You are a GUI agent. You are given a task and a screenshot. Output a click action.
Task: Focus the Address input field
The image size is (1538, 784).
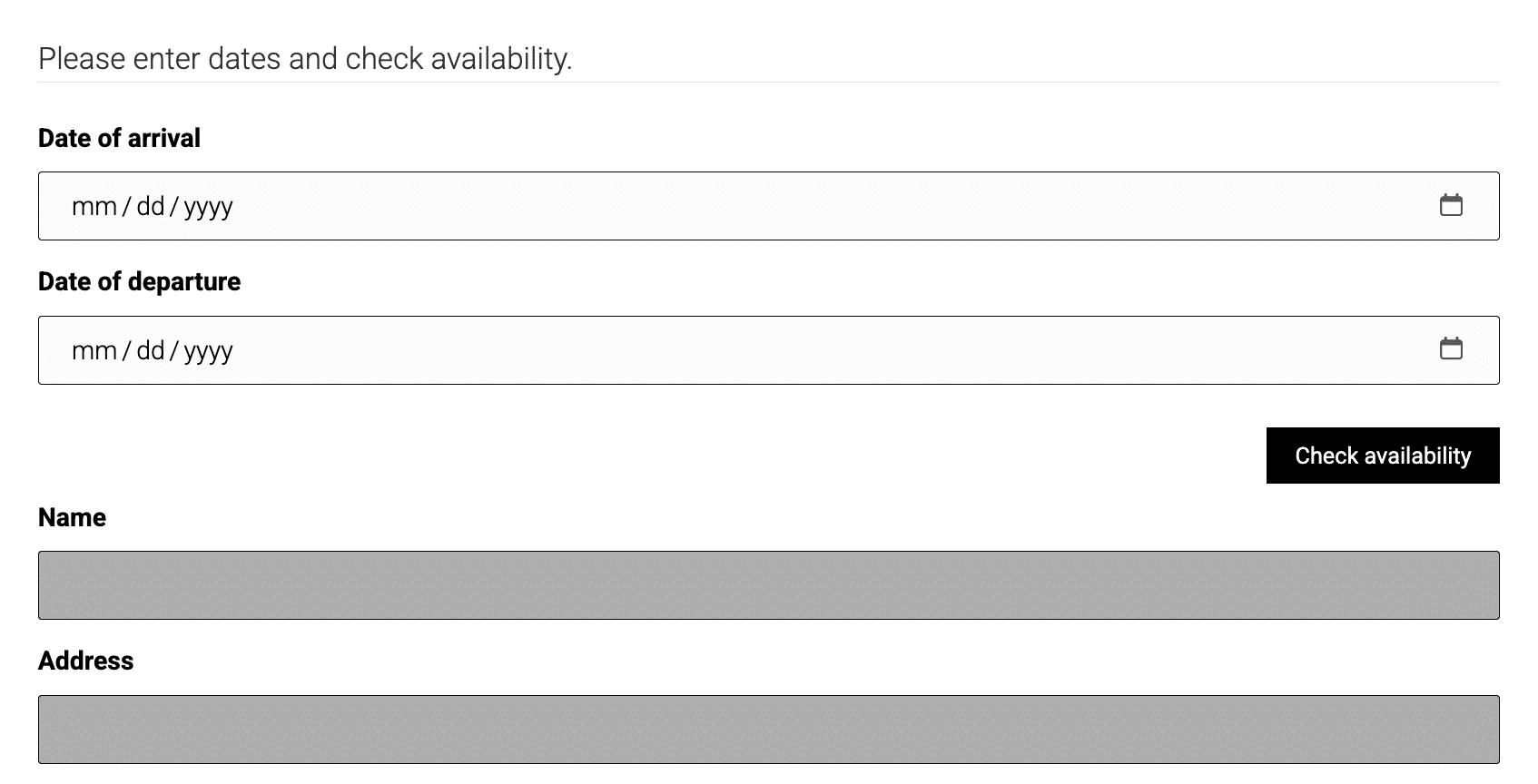pos(768,730)
